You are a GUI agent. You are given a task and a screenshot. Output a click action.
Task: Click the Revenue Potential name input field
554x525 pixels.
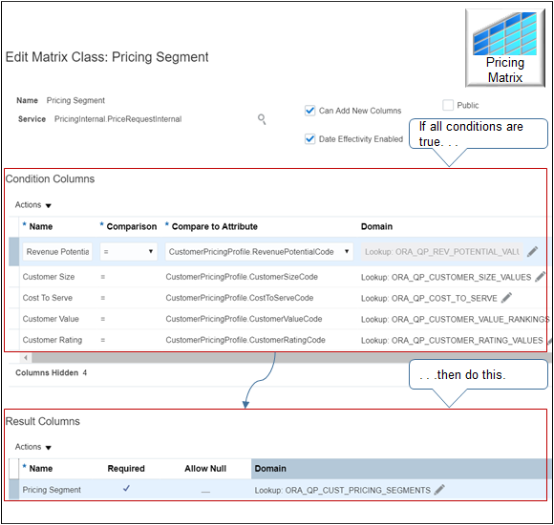pos(57,252)
